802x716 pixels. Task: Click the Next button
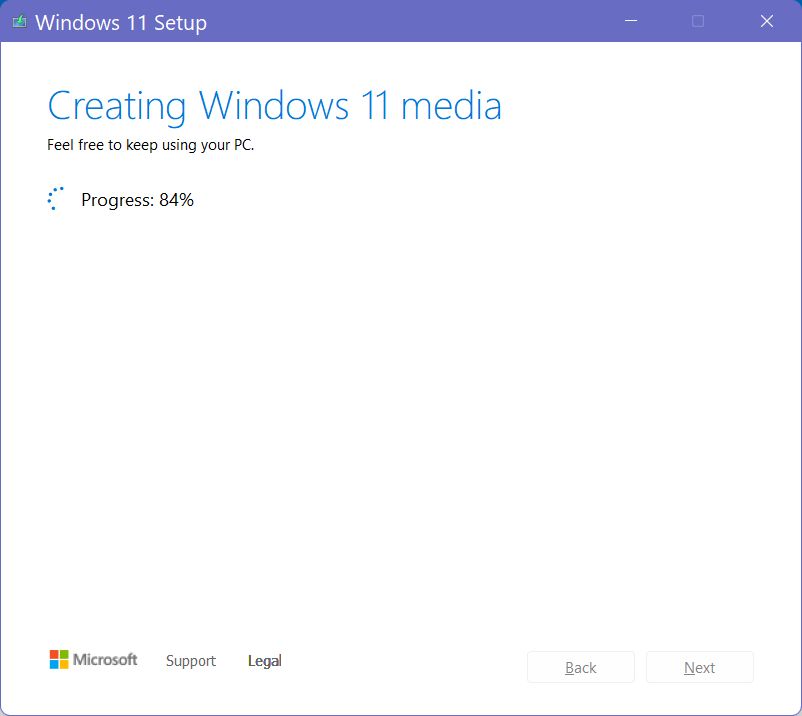tap(699, 667)
